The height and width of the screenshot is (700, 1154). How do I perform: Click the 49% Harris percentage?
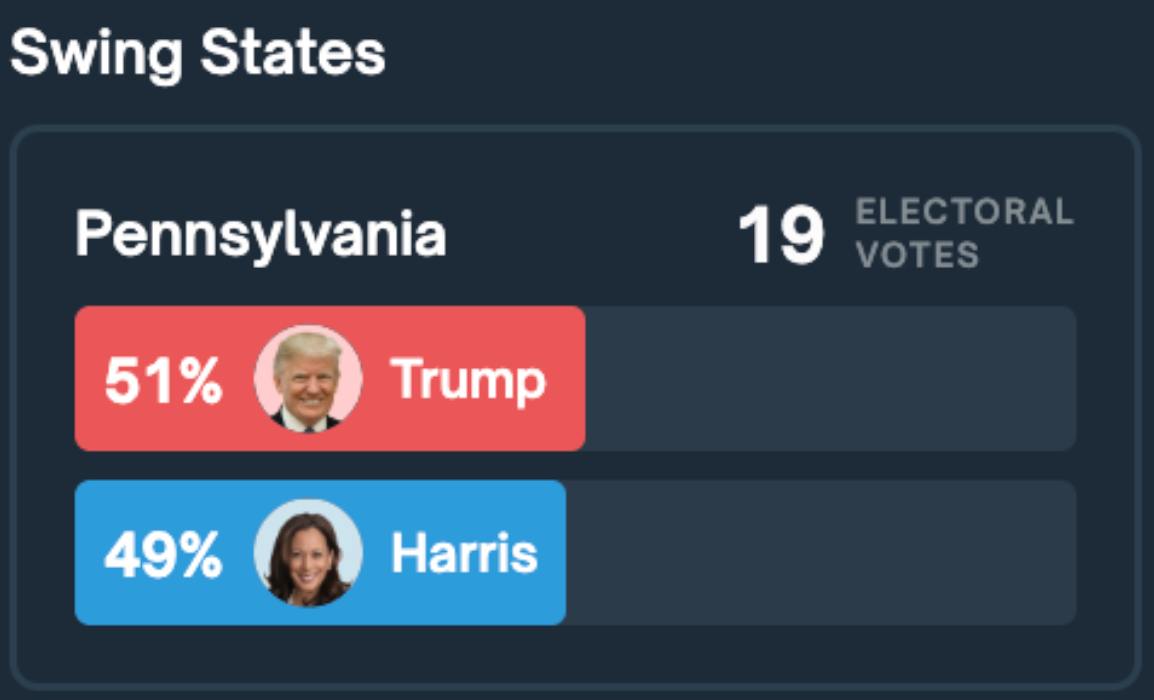[163, 555]
